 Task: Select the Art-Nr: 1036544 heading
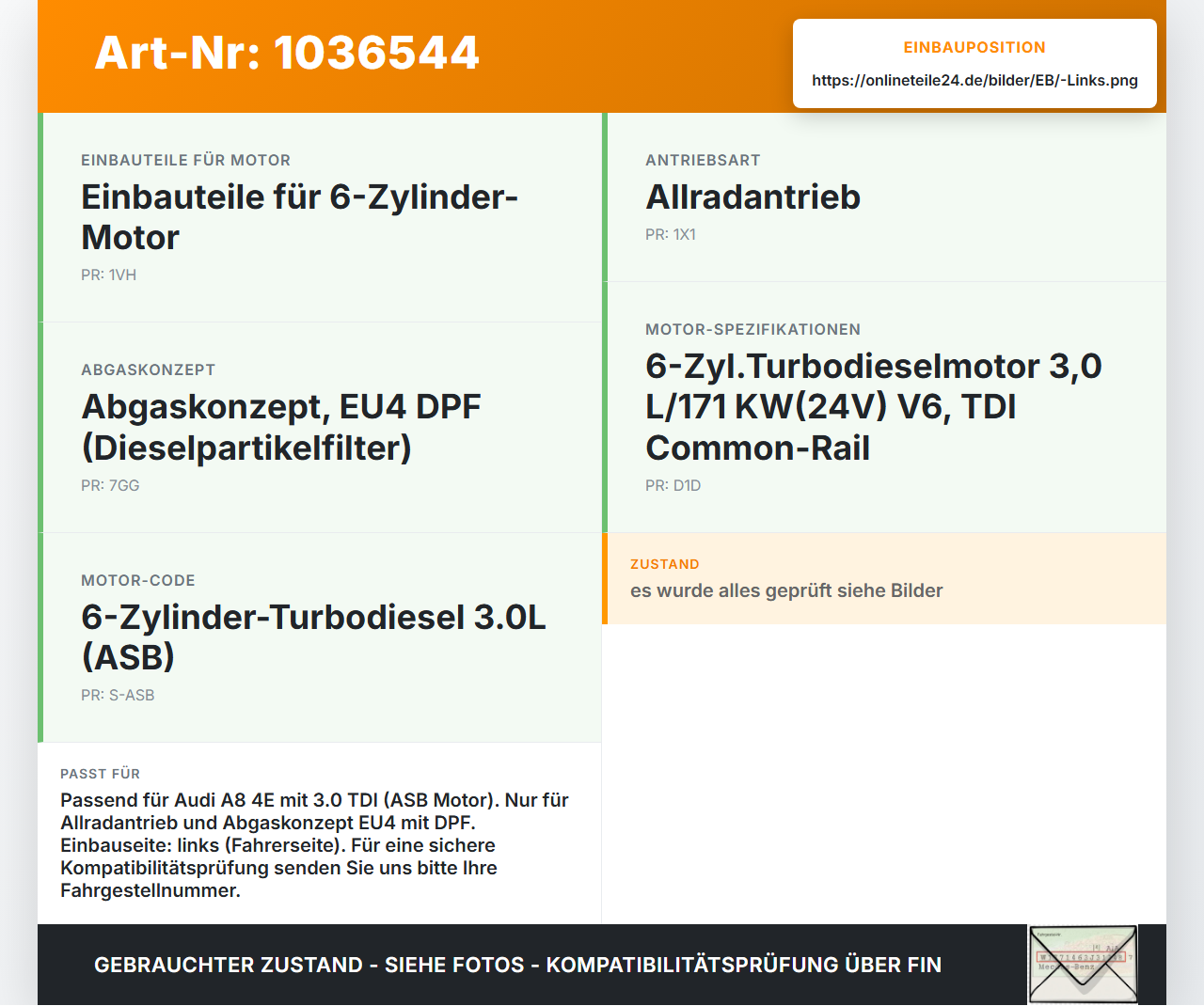click(x=287, y=53)
